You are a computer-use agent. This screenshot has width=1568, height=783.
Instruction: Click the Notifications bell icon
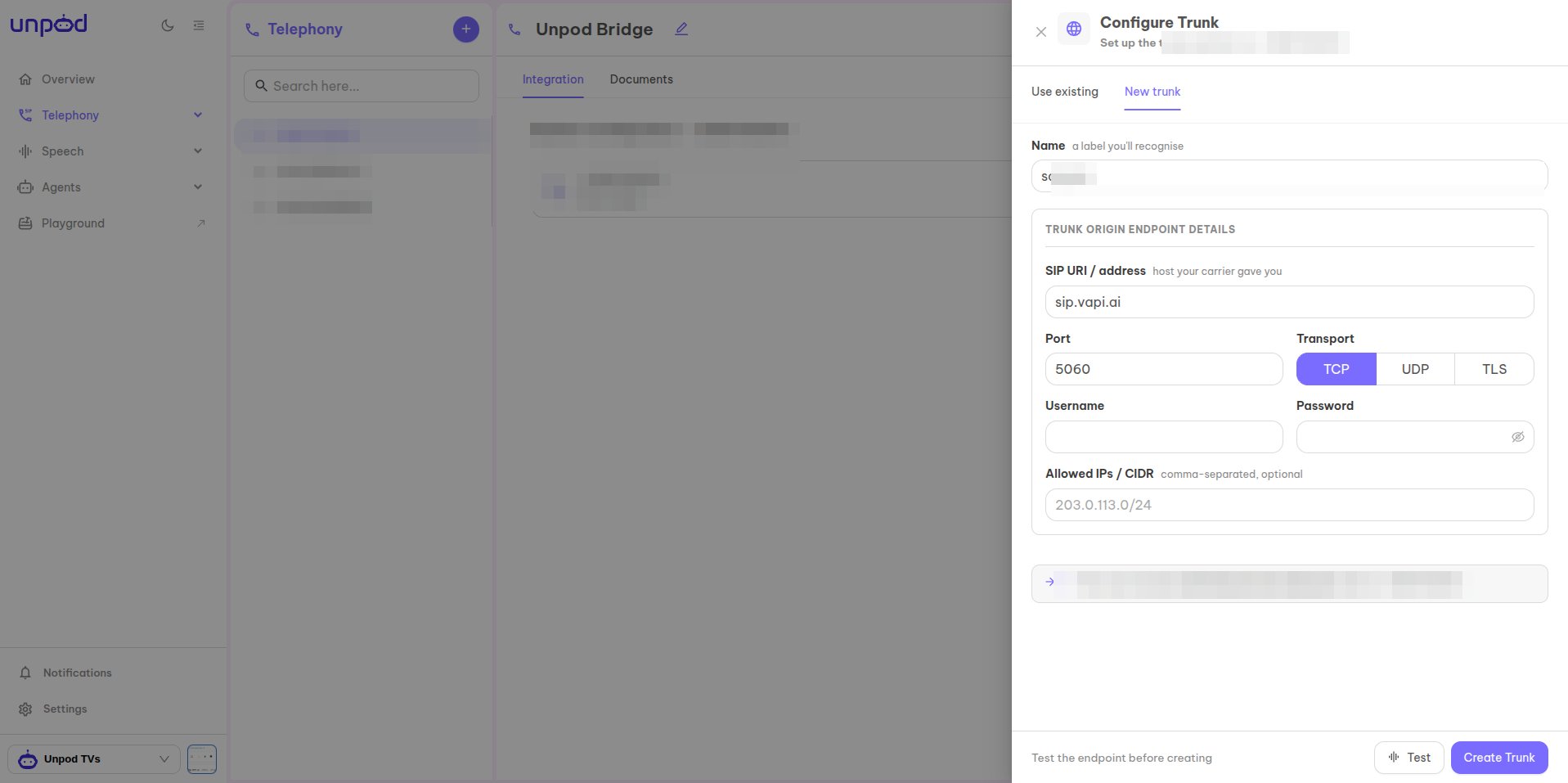point(25,673)
